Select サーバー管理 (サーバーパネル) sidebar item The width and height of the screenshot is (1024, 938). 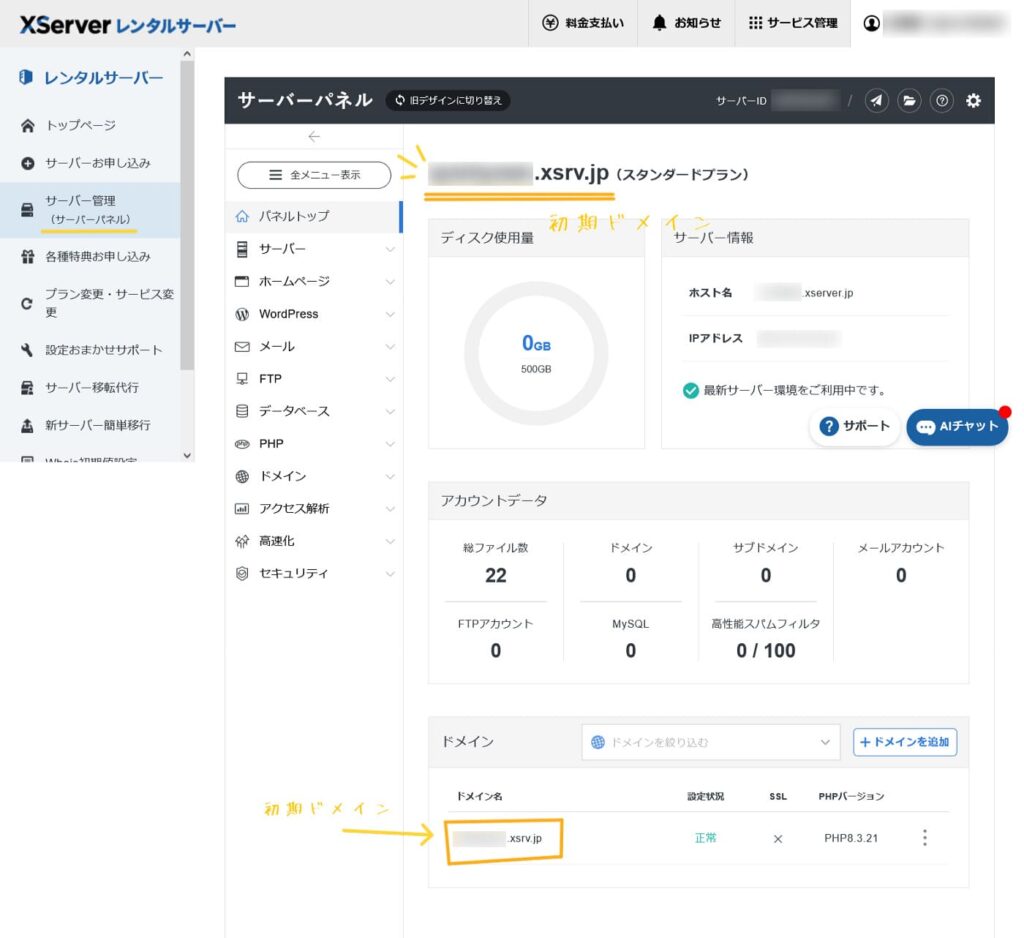tap(90, 210)
